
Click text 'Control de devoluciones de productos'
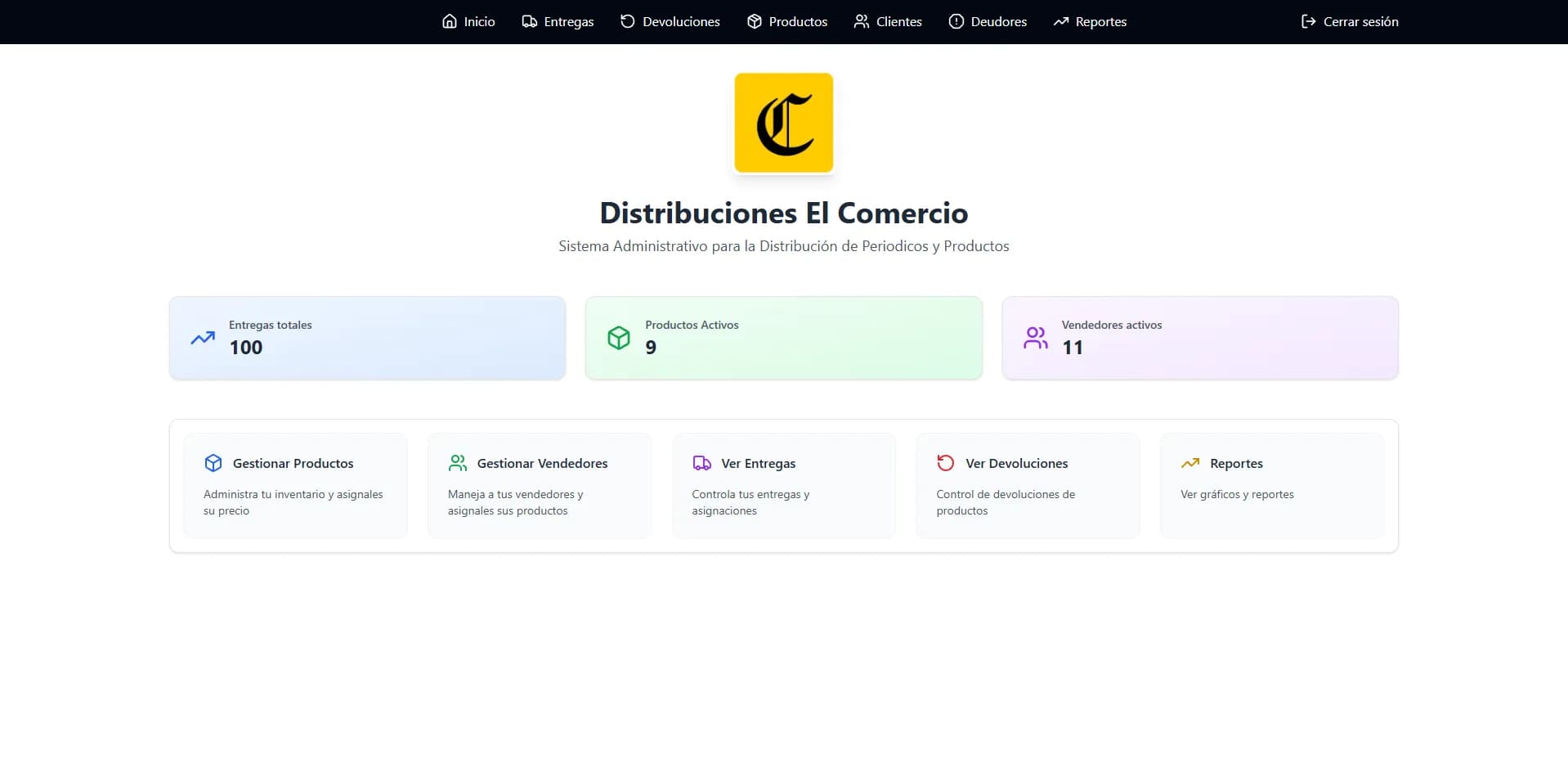coord(1006,502)
